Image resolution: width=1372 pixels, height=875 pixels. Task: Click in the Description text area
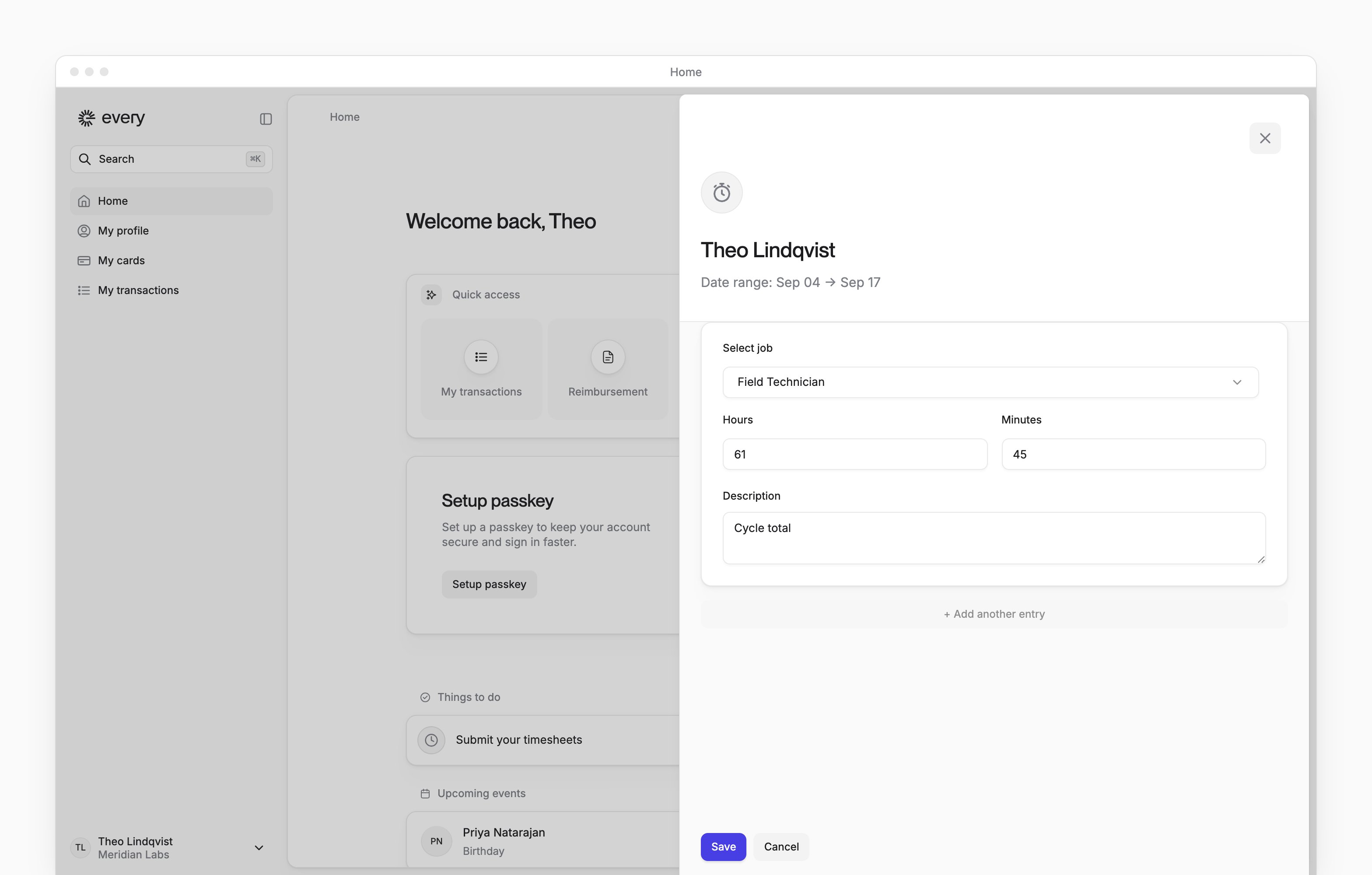pos(994,538)
